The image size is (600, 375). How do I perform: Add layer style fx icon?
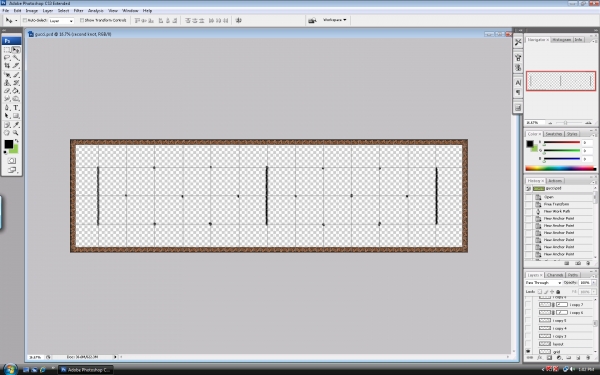point(540,358)
